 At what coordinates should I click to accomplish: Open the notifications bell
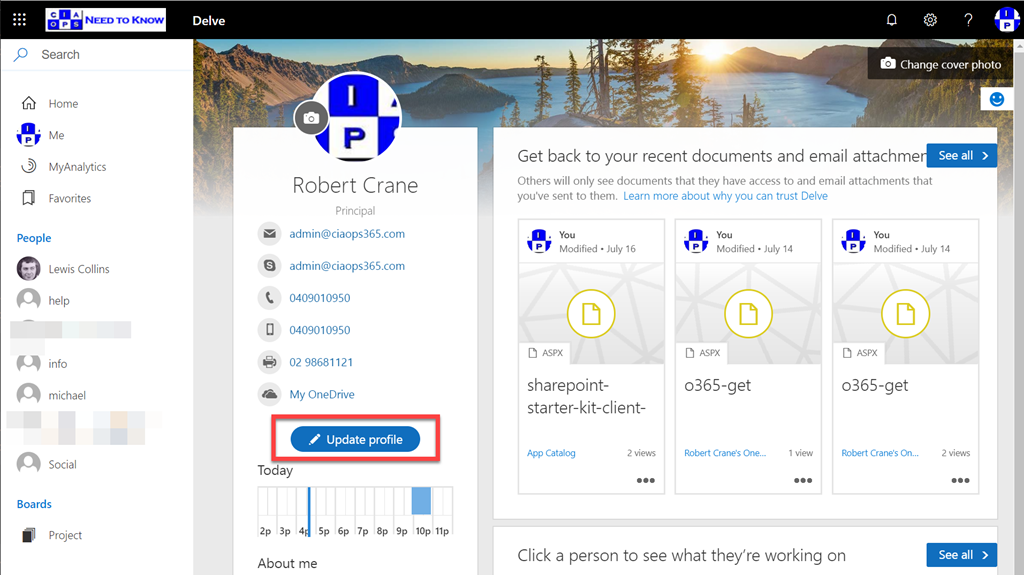pos(892,20)
